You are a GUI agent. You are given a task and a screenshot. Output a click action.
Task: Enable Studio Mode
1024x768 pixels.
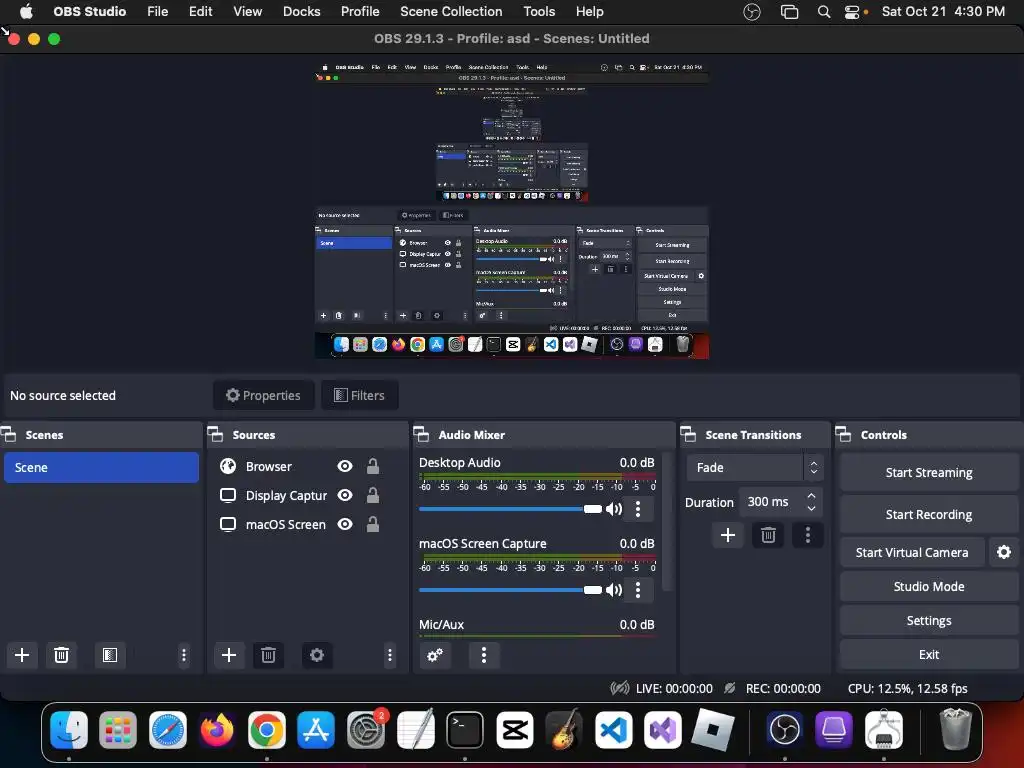coord(929,586)
